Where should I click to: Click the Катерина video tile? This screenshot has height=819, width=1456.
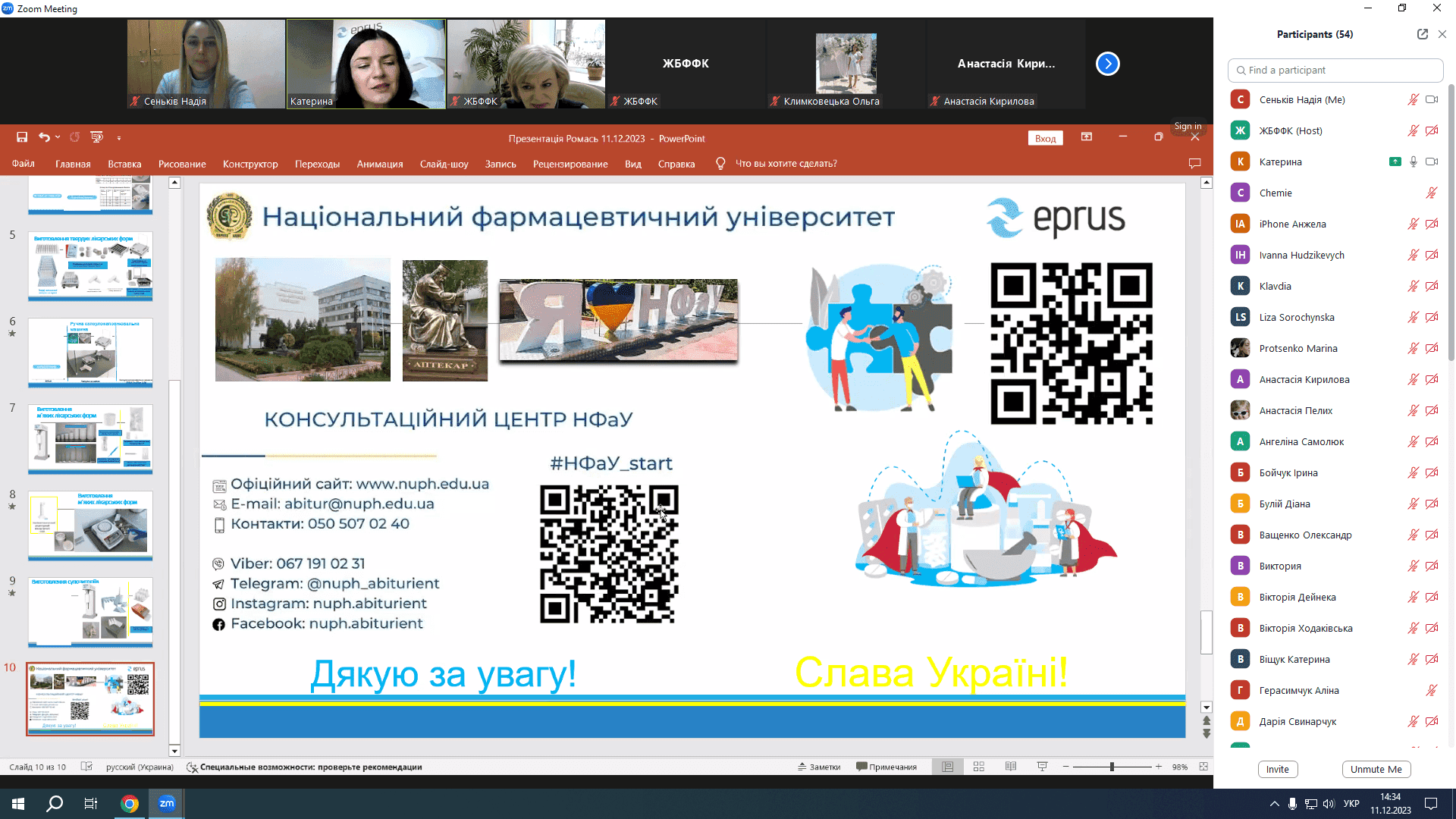(366, 64)
